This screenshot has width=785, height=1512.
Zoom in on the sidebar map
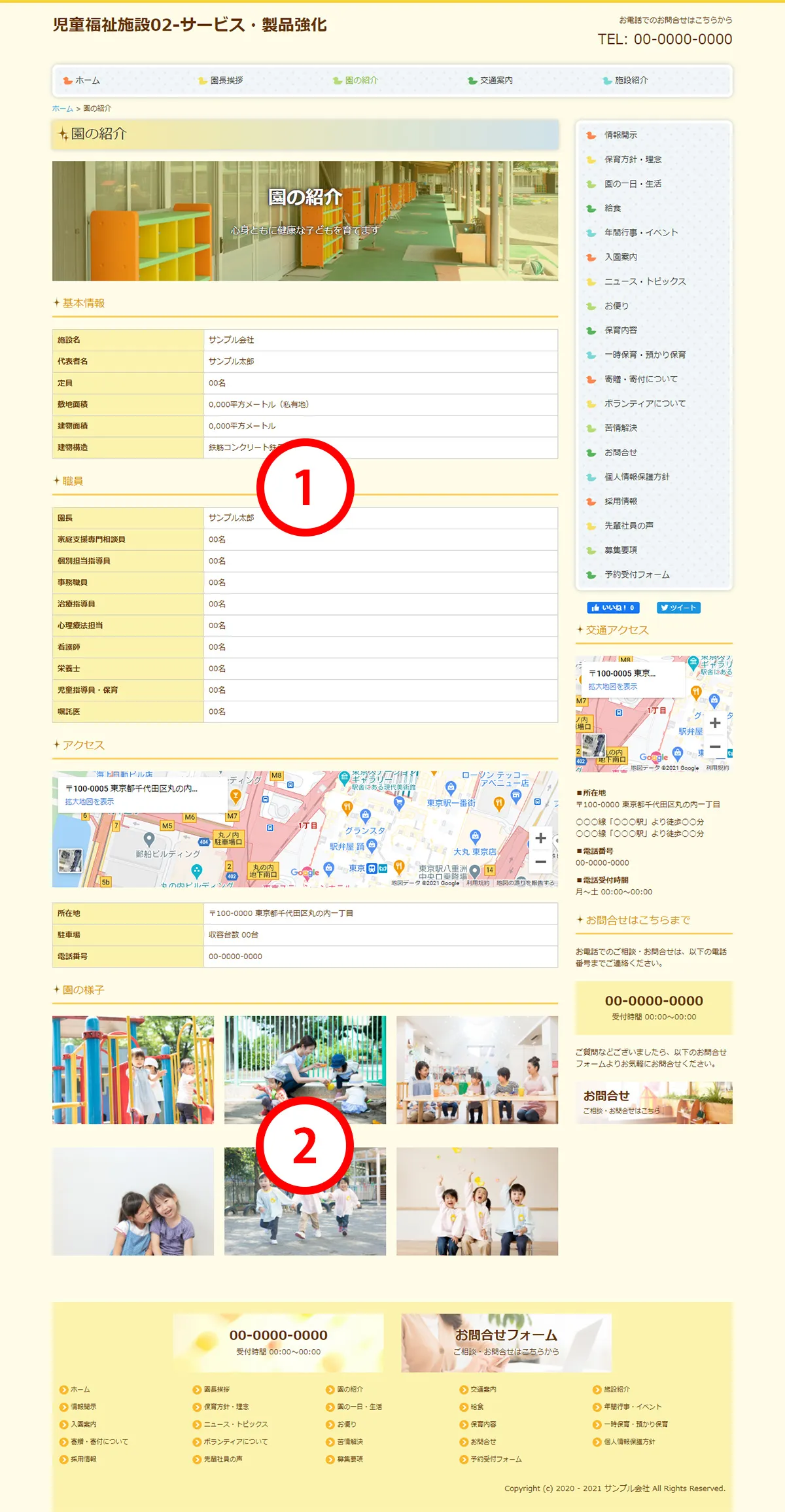click(x=715, y=723)
